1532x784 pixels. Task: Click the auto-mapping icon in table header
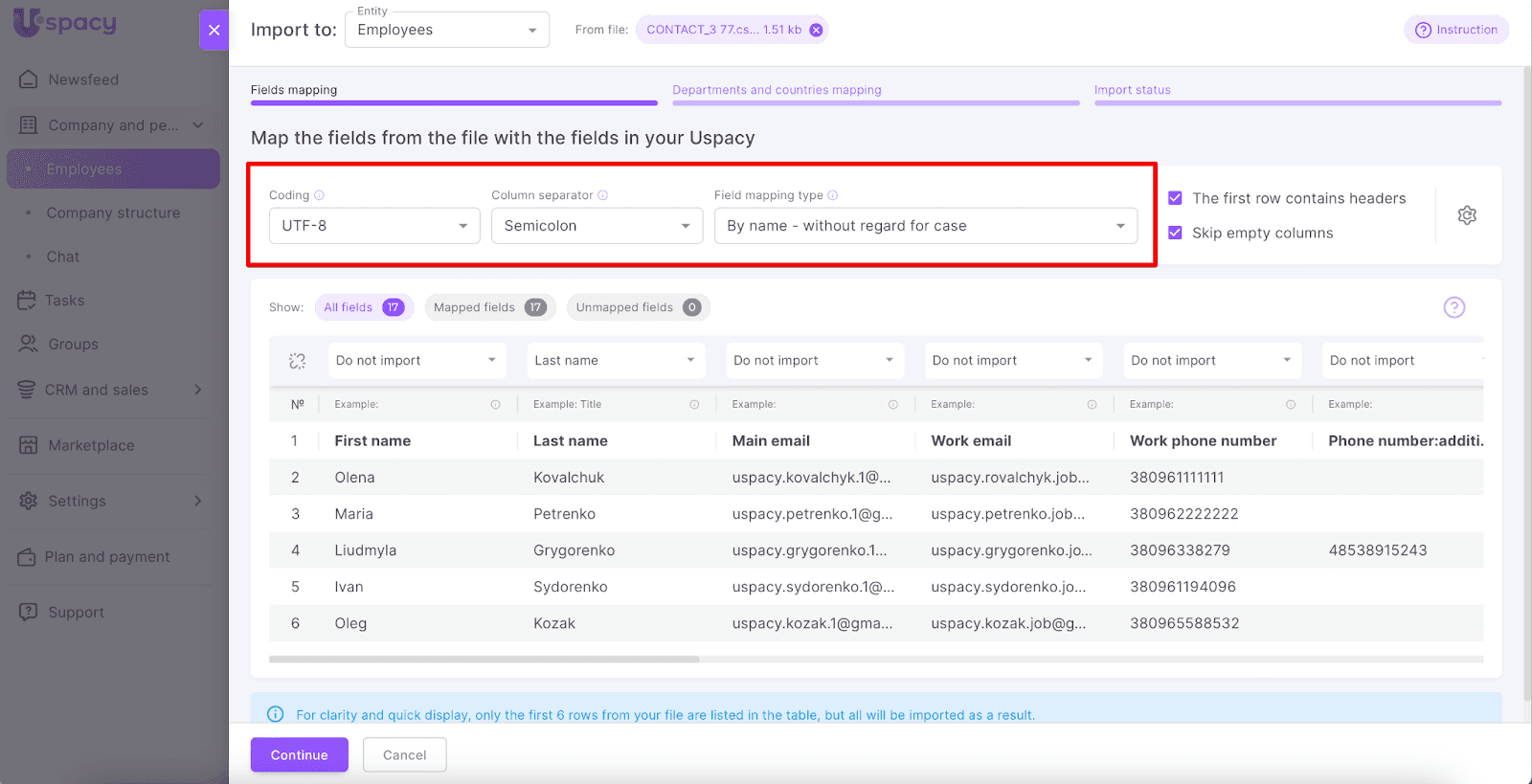[298, 361]
